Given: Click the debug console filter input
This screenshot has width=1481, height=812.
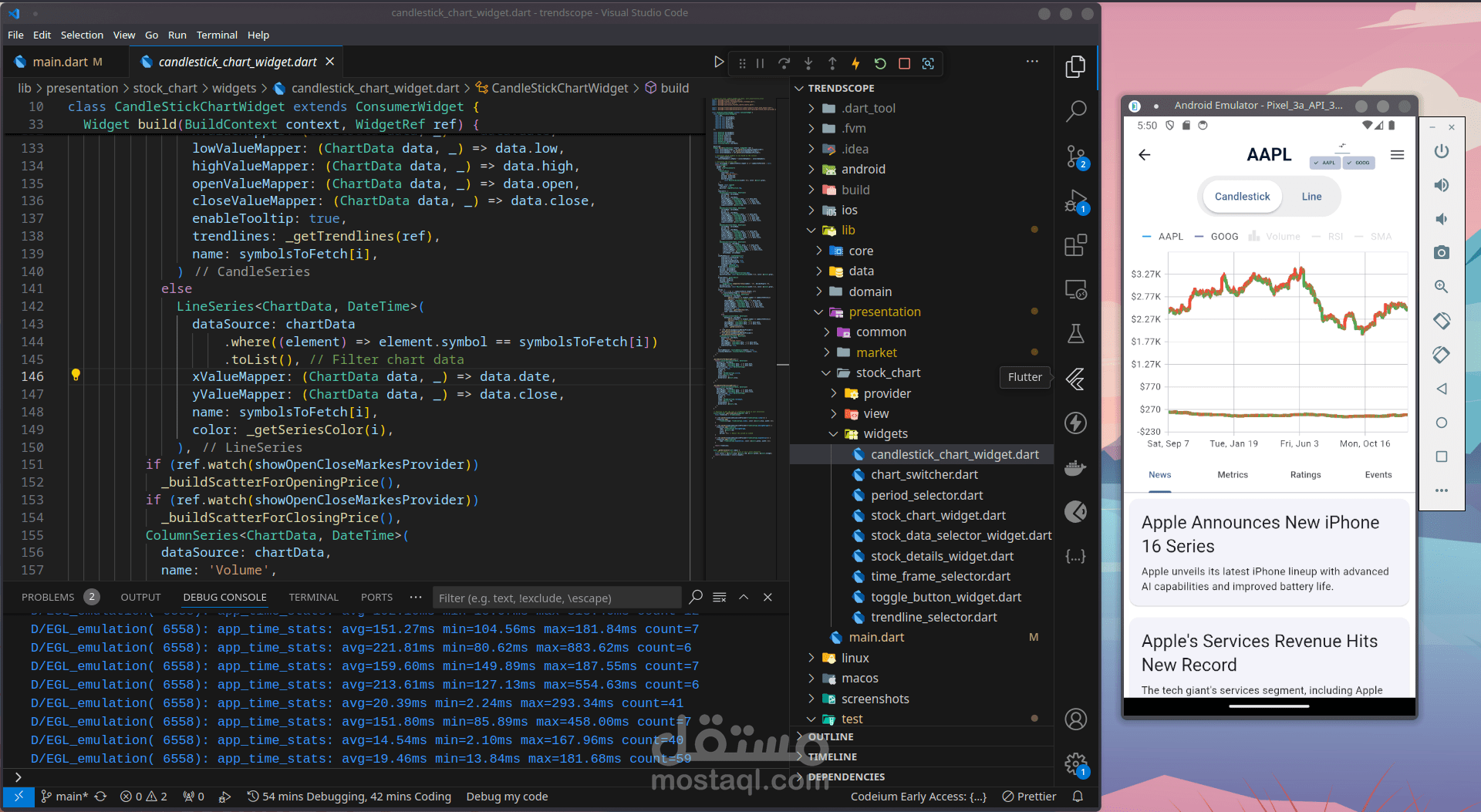Looking at the screenshot, I should coord(557,598).
